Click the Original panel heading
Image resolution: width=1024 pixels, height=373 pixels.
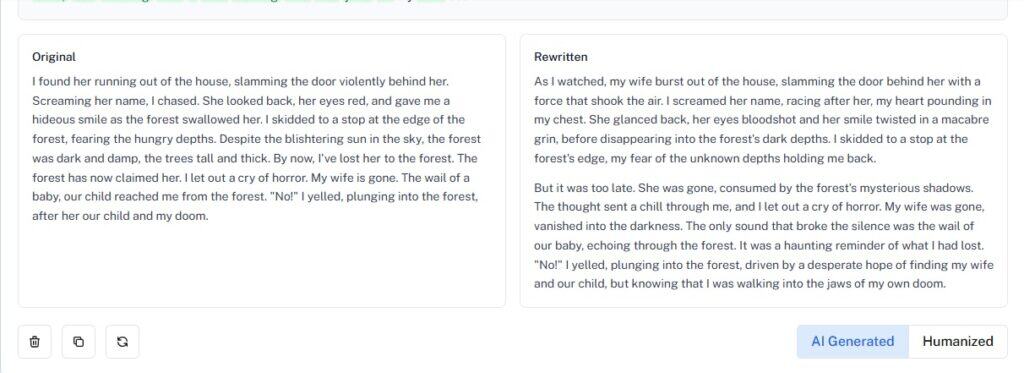coord(54,57)
